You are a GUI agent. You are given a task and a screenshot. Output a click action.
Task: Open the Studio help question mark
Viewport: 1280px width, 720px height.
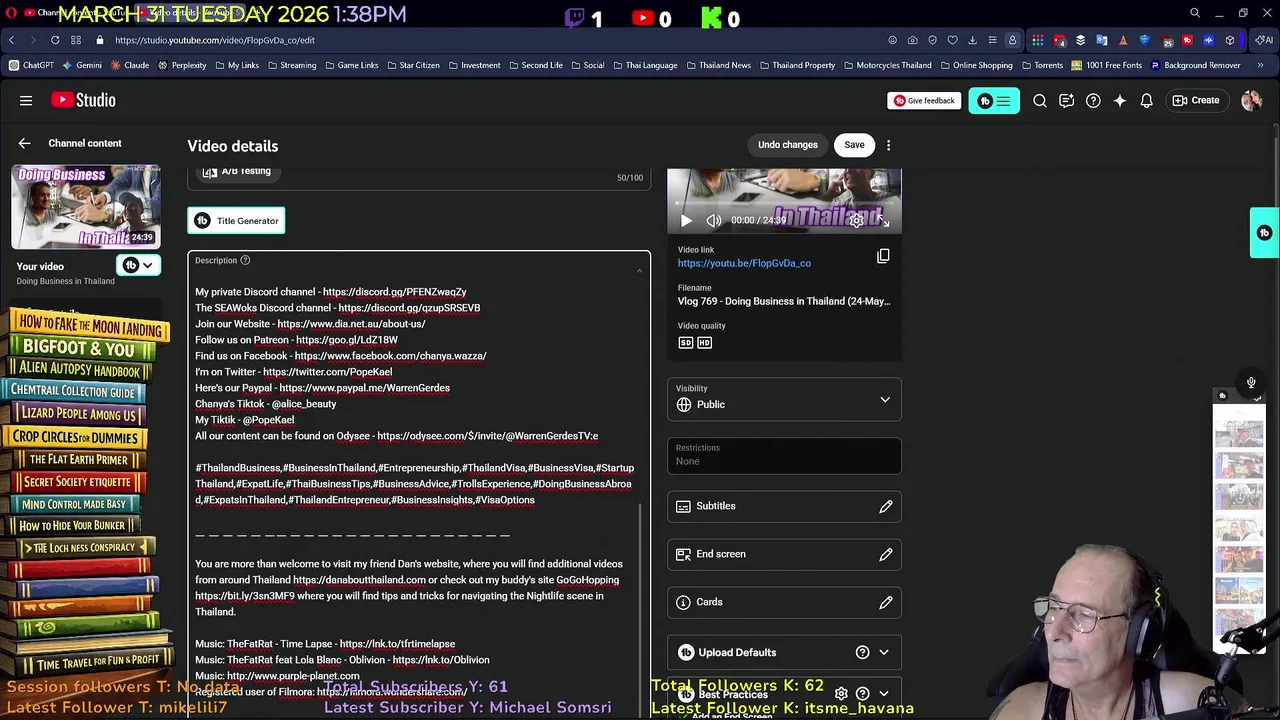pos(1093,100)
